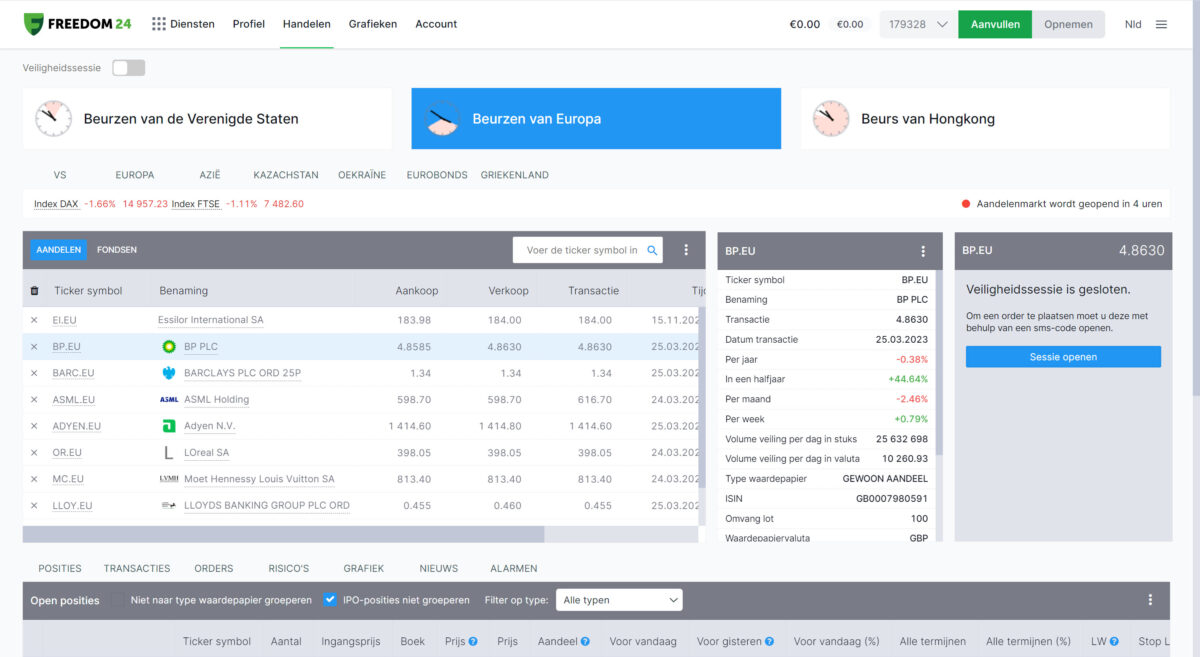Switch to the Fondsen tab
1200x657 pixels.
[x=117, y=250]
